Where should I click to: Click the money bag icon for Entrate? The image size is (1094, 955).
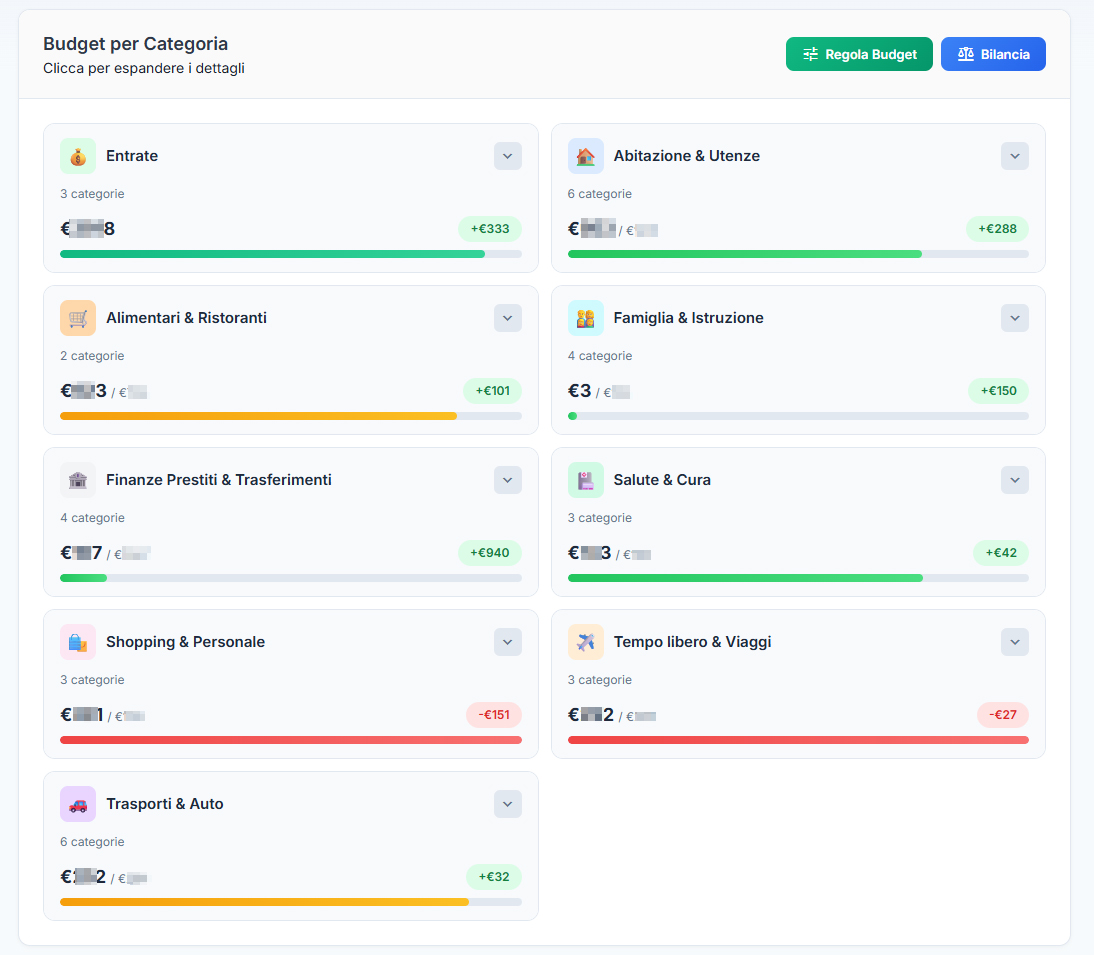click(78, 156)
